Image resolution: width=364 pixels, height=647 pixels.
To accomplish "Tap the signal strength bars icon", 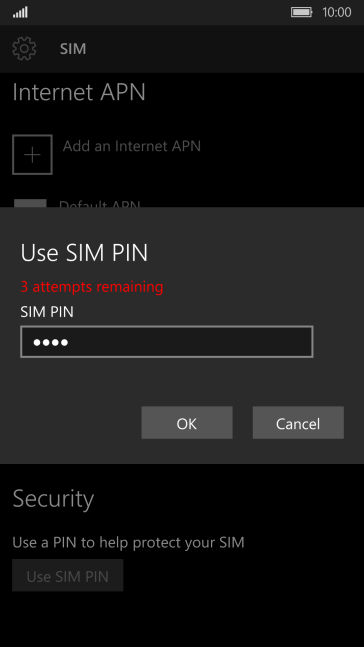I will click(20, 12).
